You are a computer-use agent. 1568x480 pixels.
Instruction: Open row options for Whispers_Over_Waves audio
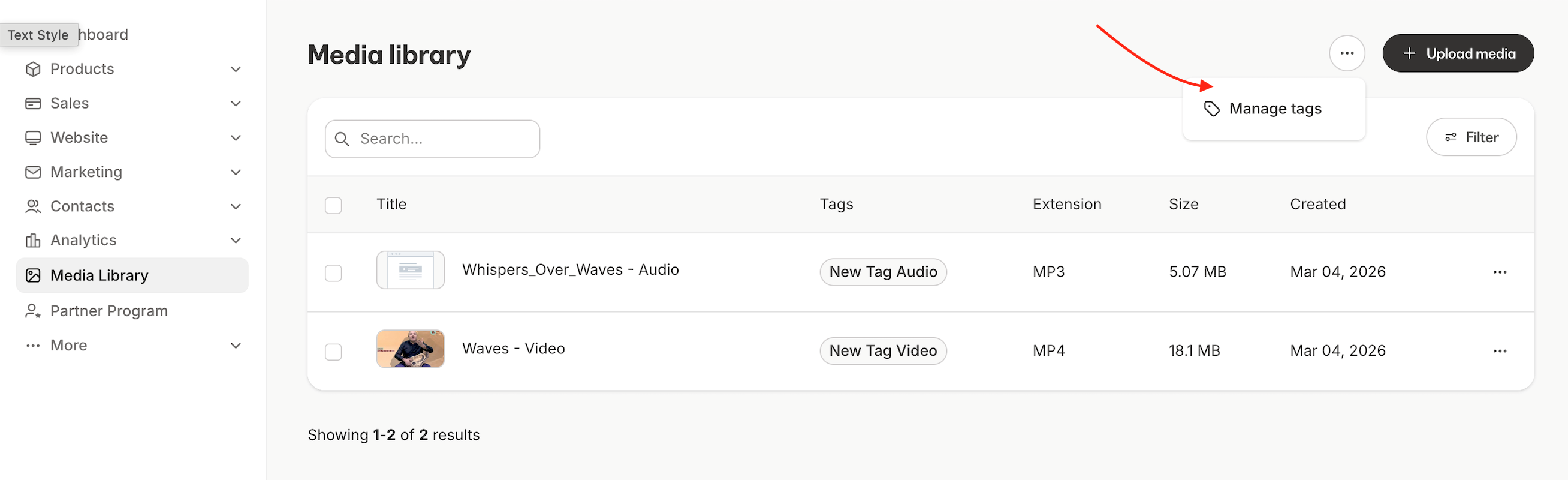1499,272
